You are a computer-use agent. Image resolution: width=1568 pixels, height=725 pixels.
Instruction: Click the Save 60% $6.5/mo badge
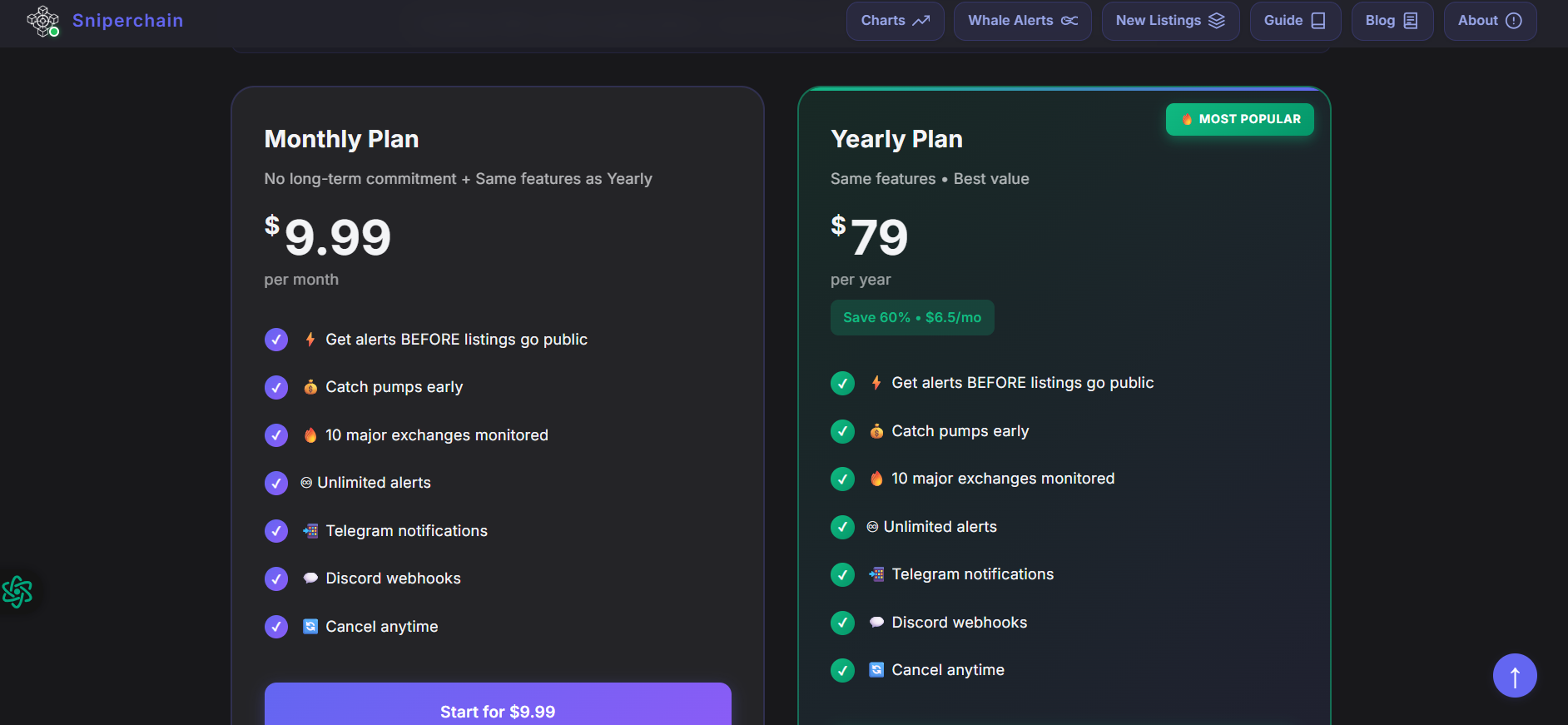pos(911,317)
